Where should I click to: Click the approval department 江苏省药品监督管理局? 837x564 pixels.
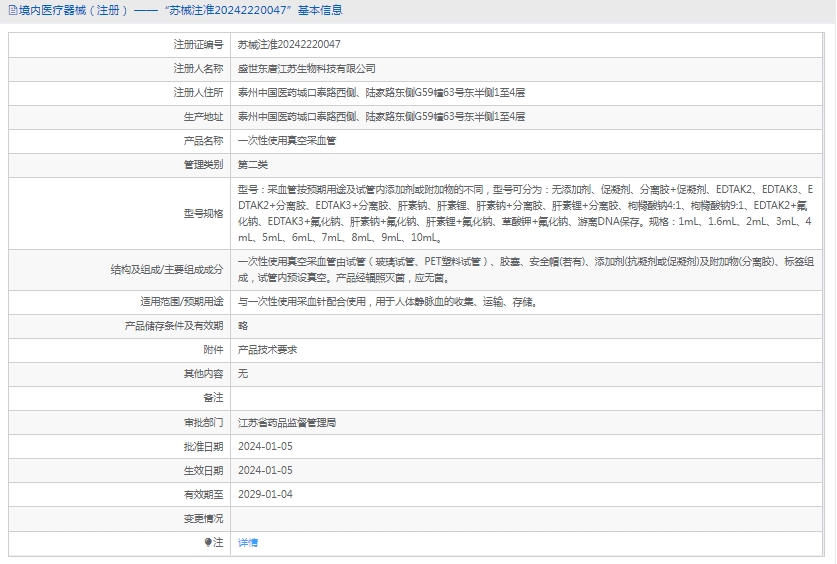(x=287, y=423)
